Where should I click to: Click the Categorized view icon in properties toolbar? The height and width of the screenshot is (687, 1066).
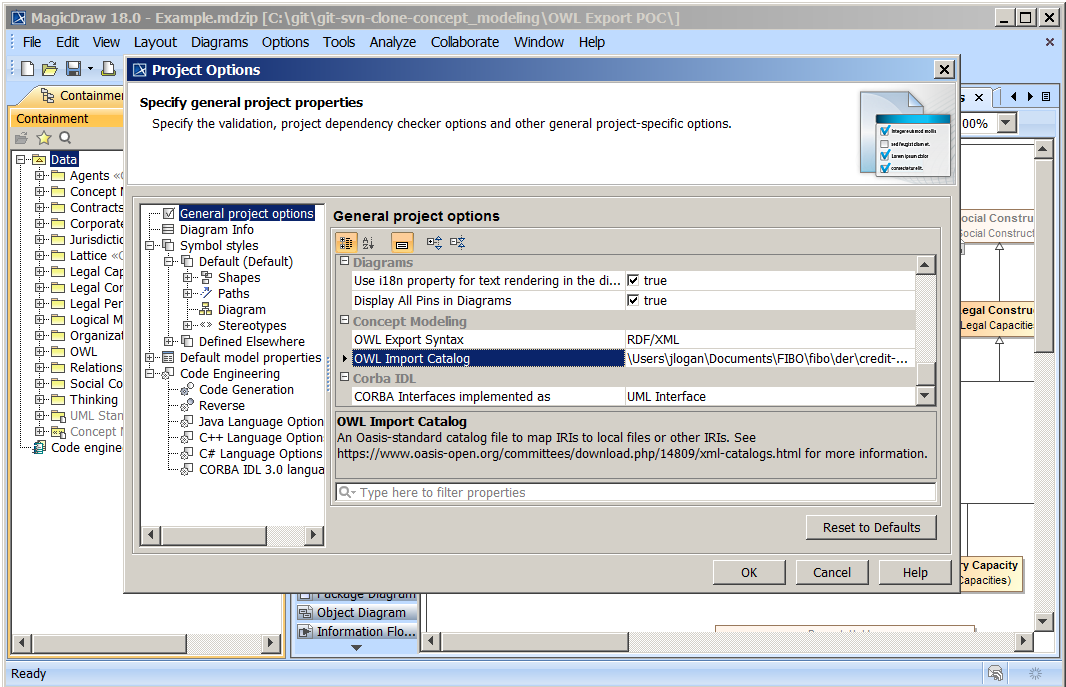coord(346,243)
